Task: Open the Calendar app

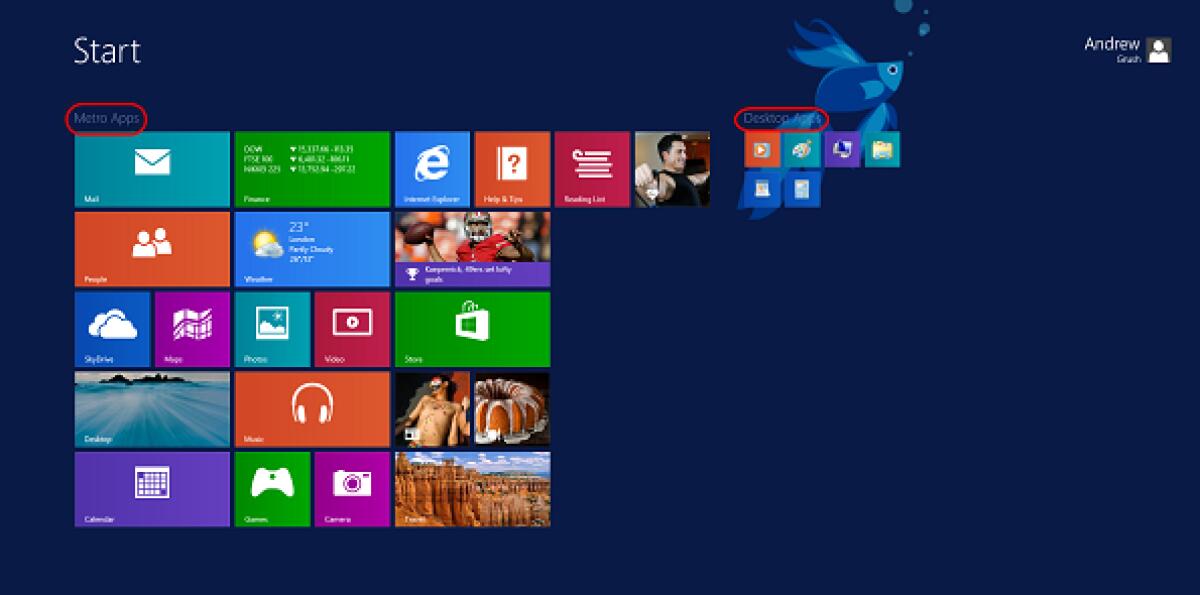Action: click(150, 488)
